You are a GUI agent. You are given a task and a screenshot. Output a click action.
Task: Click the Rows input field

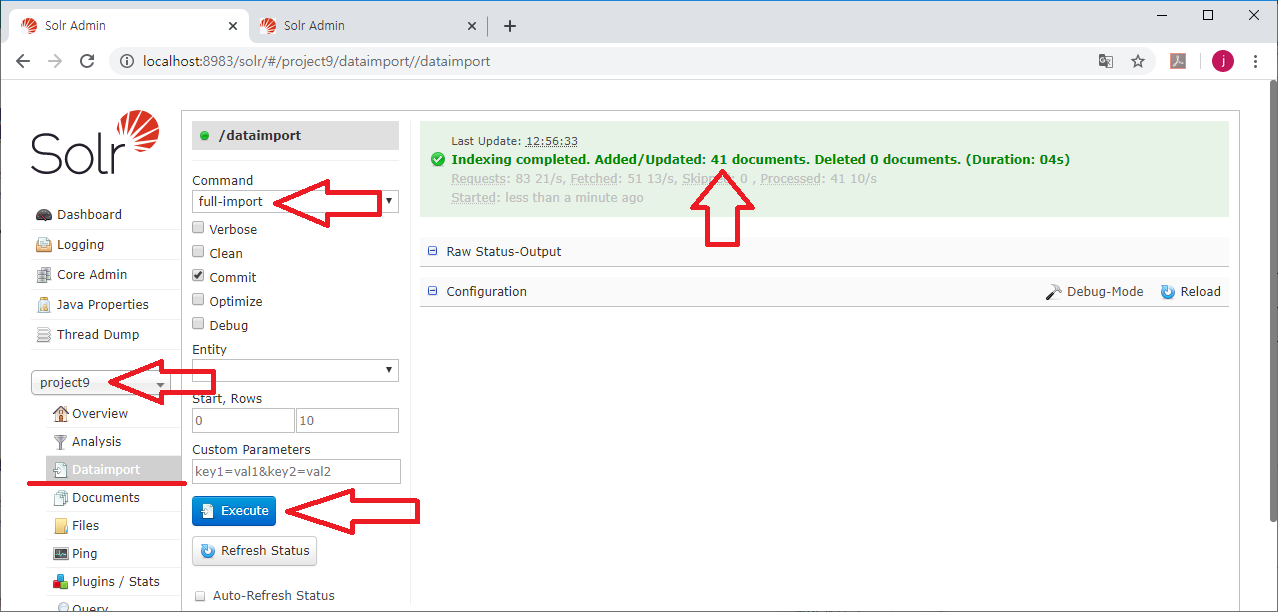click(347, 420)
